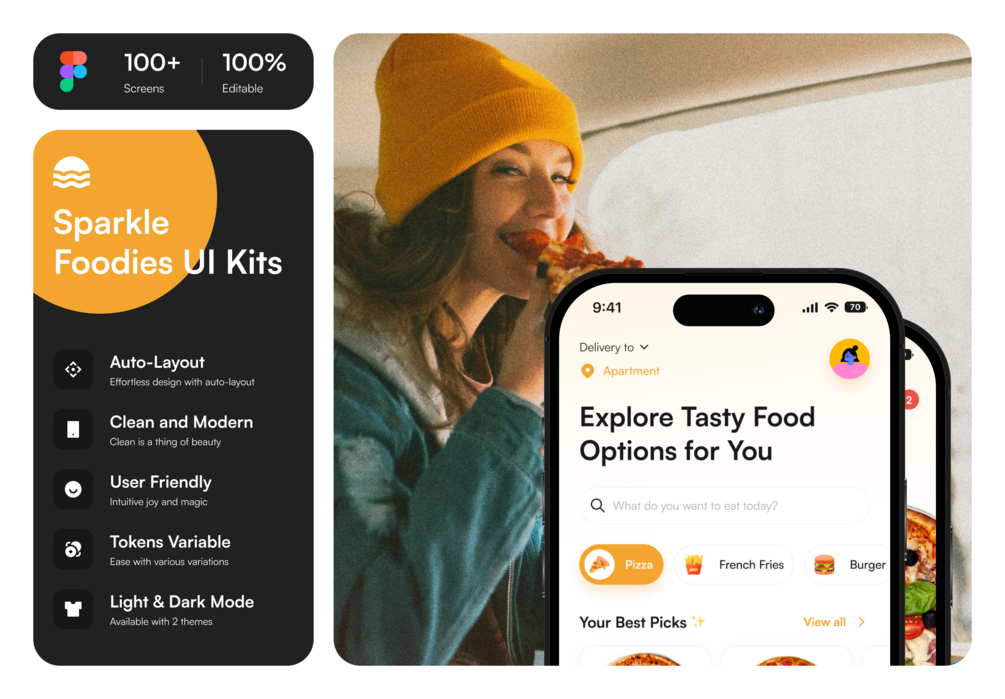This screenshot has height=699, width=1005.
Task: Select the French Fries category chip
Action: click(x=734, y=564)
